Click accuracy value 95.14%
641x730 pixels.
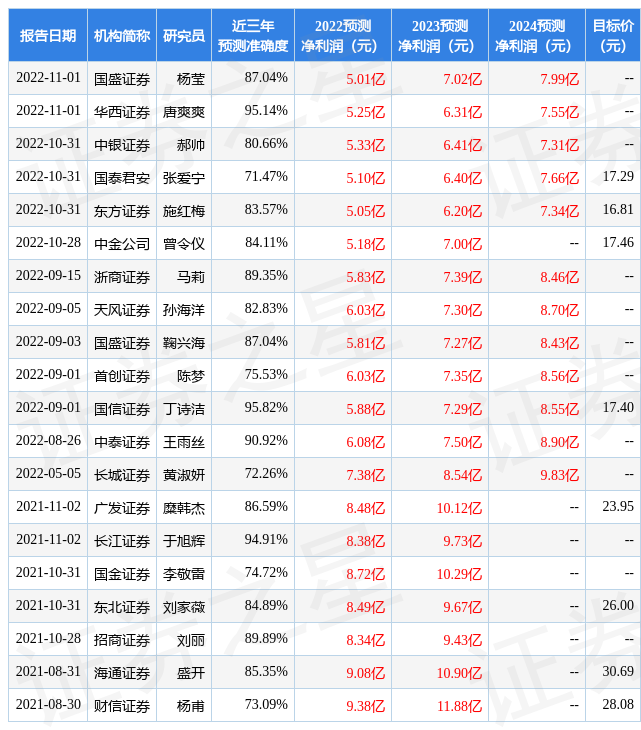point(266,111)
